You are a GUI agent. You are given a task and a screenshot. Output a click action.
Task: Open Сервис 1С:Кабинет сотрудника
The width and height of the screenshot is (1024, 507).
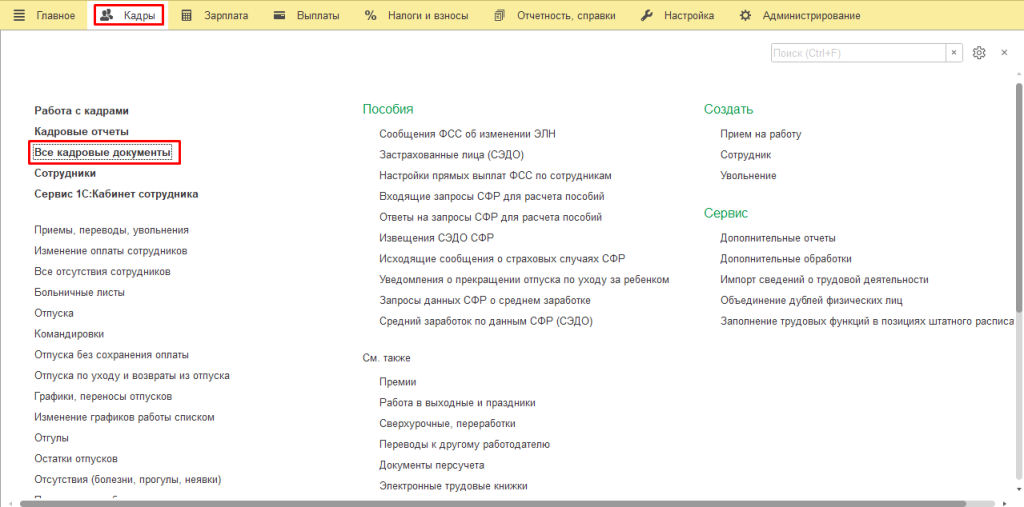[x=116, y=194]
